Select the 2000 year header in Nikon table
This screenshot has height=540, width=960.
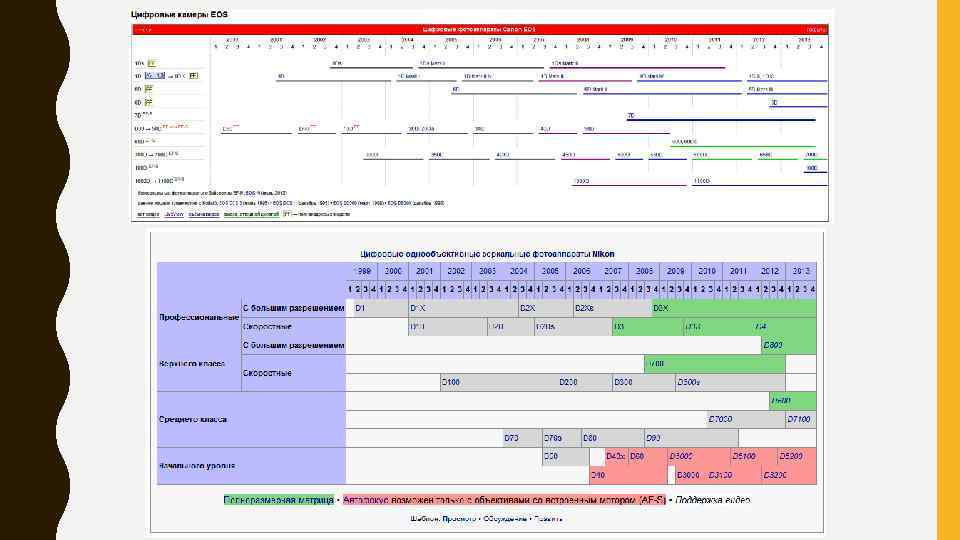(393, 271)
